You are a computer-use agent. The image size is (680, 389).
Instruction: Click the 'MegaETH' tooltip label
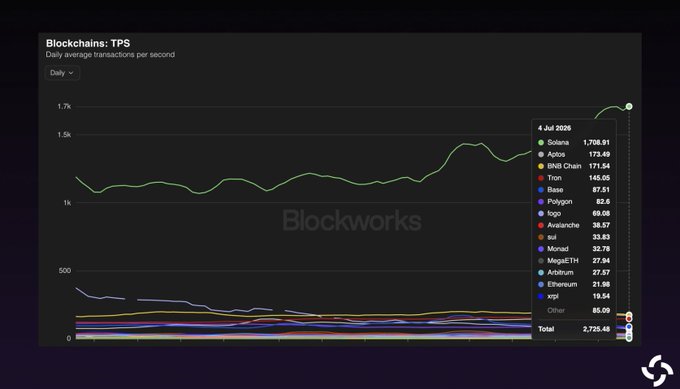(x=562, y=261)
